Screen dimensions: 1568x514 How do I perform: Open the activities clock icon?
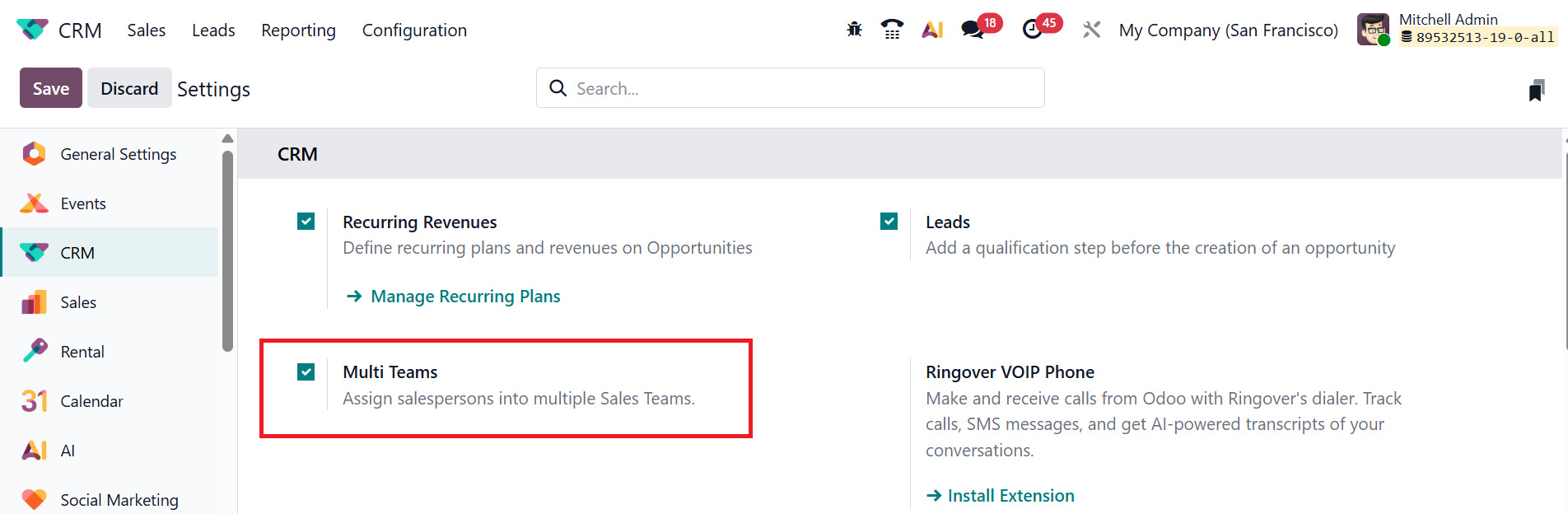point(1032,30)
